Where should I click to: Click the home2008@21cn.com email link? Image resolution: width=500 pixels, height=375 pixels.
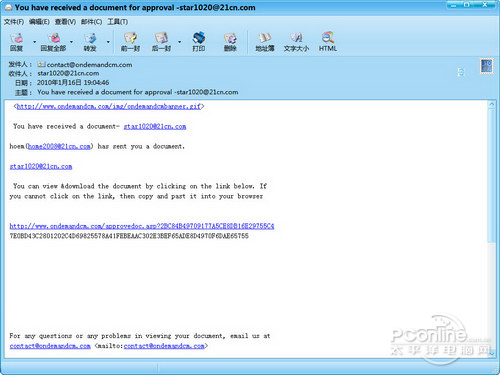point(59,146)
